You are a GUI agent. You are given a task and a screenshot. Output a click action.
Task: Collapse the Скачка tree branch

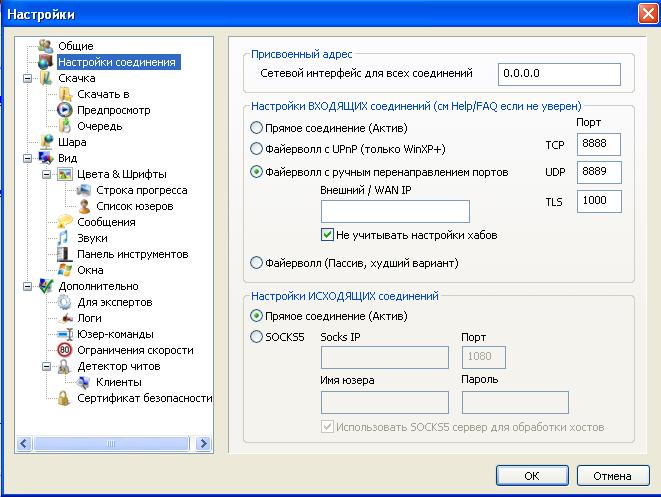(28, 78)
